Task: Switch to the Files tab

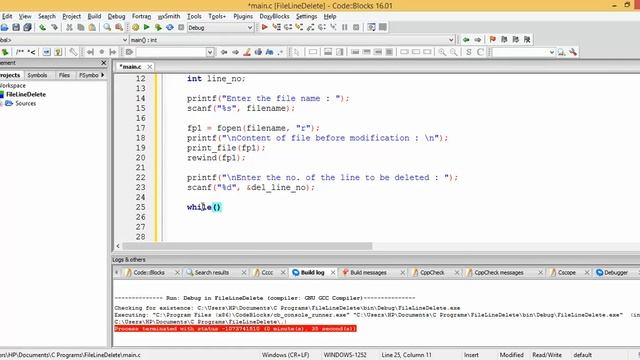Action: pos(64,75)
